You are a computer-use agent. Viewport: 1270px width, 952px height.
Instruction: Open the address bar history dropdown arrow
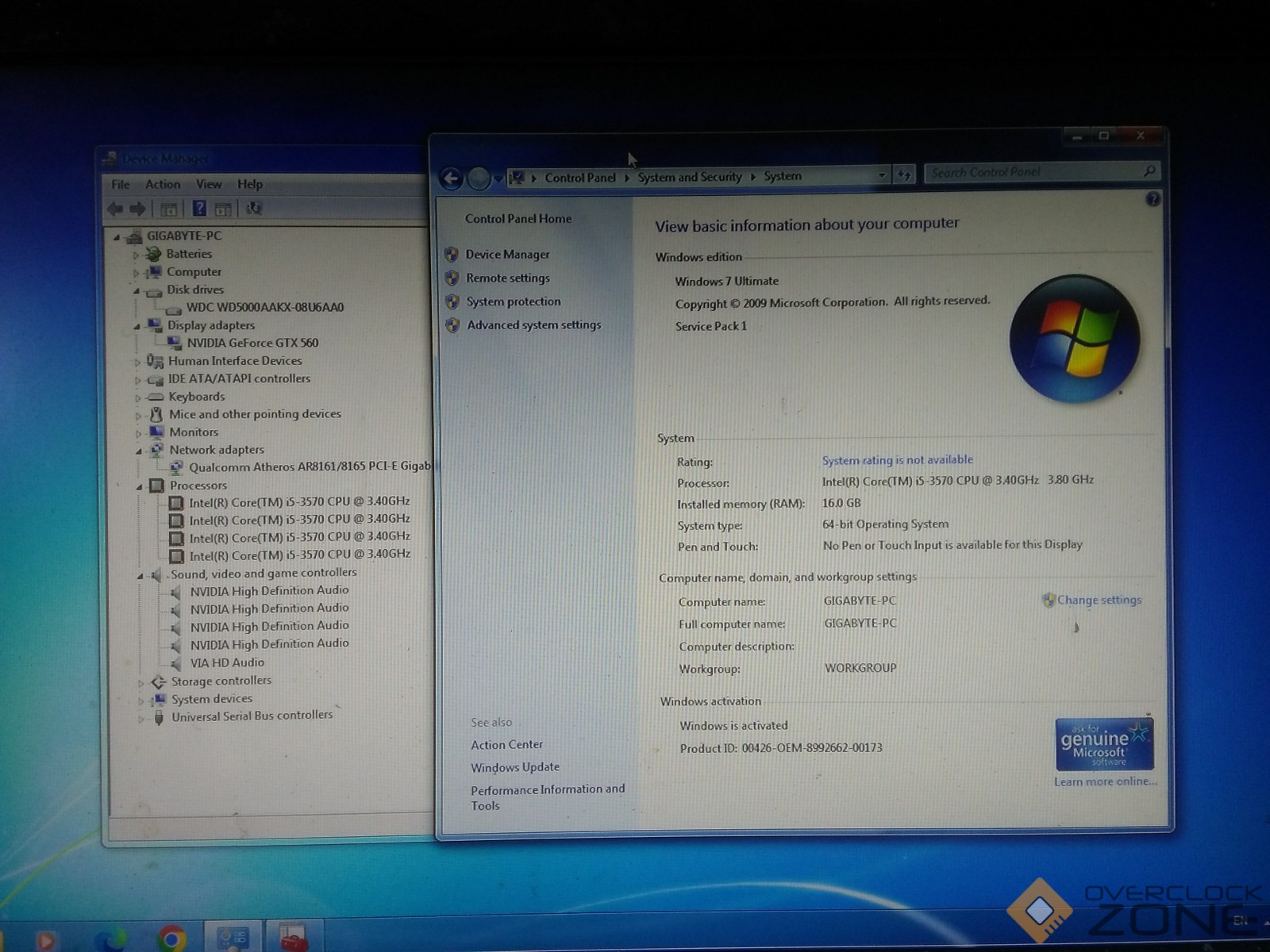(x=882, y=175)
